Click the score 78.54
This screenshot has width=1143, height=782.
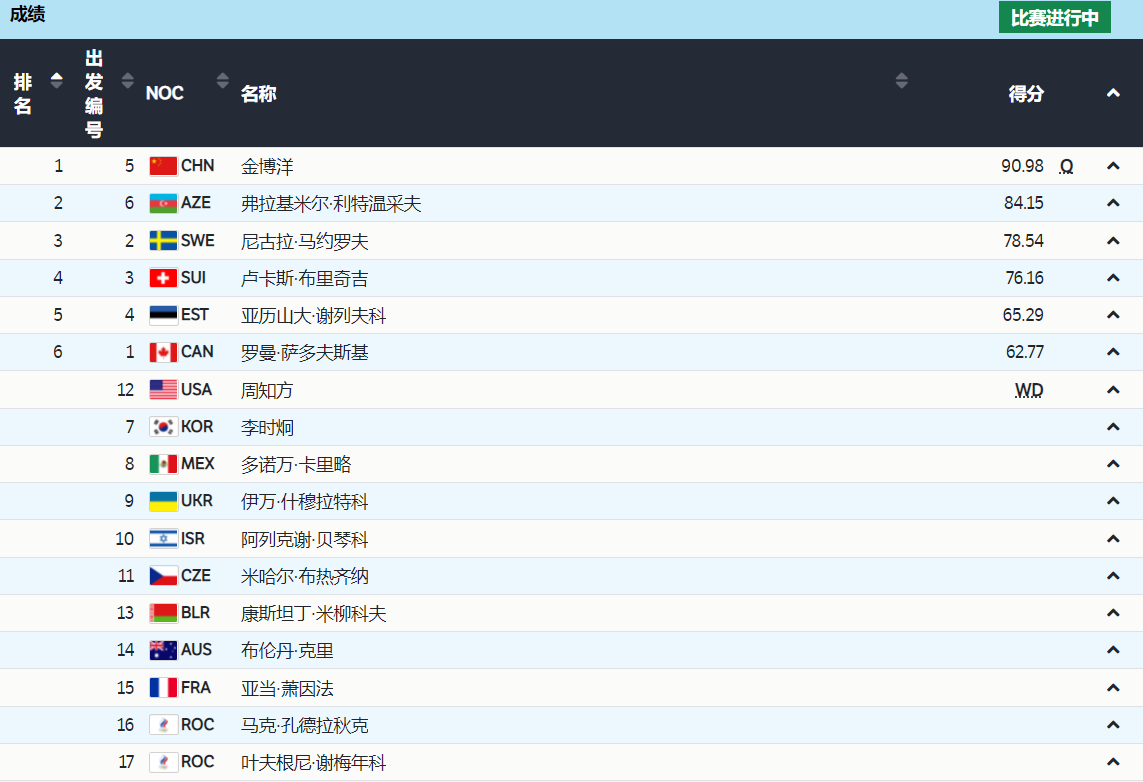click(1023, 241)
